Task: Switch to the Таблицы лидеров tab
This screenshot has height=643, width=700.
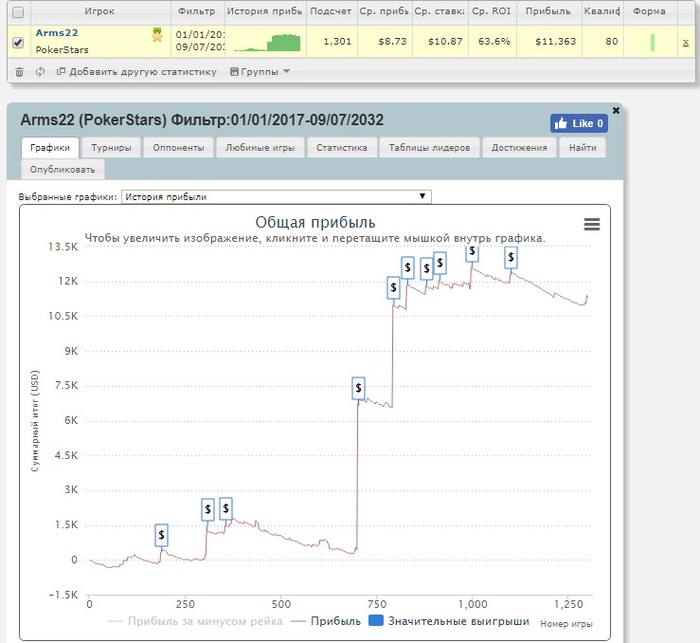Action: tap(429, 148)
